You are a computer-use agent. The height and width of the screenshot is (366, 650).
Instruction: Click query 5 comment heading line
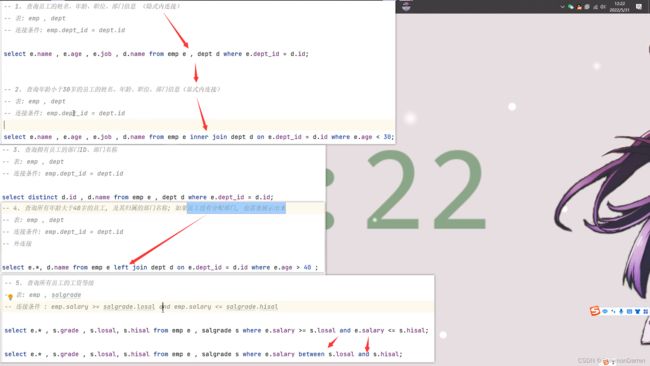click(x=49, y=283)
